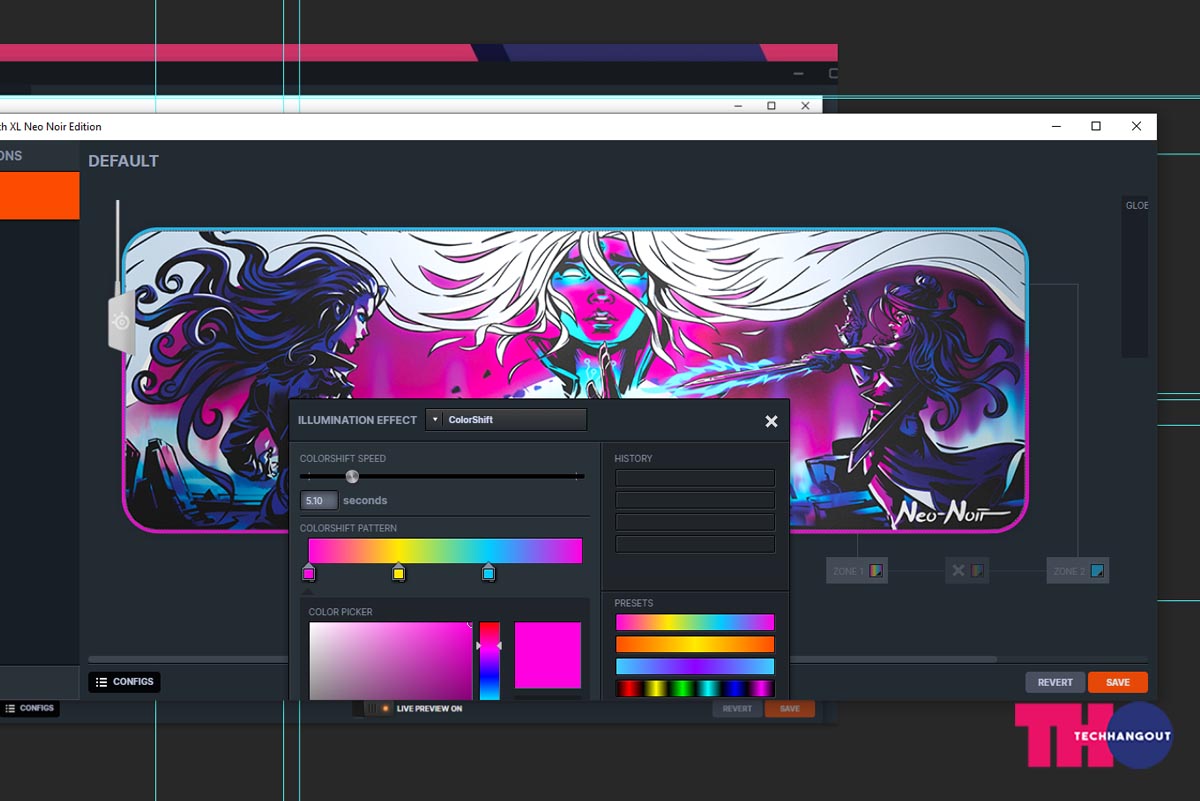Viewport: 1200px width, 801px height.
Task: Choose the first empty History slot
Action: [695, 478]
